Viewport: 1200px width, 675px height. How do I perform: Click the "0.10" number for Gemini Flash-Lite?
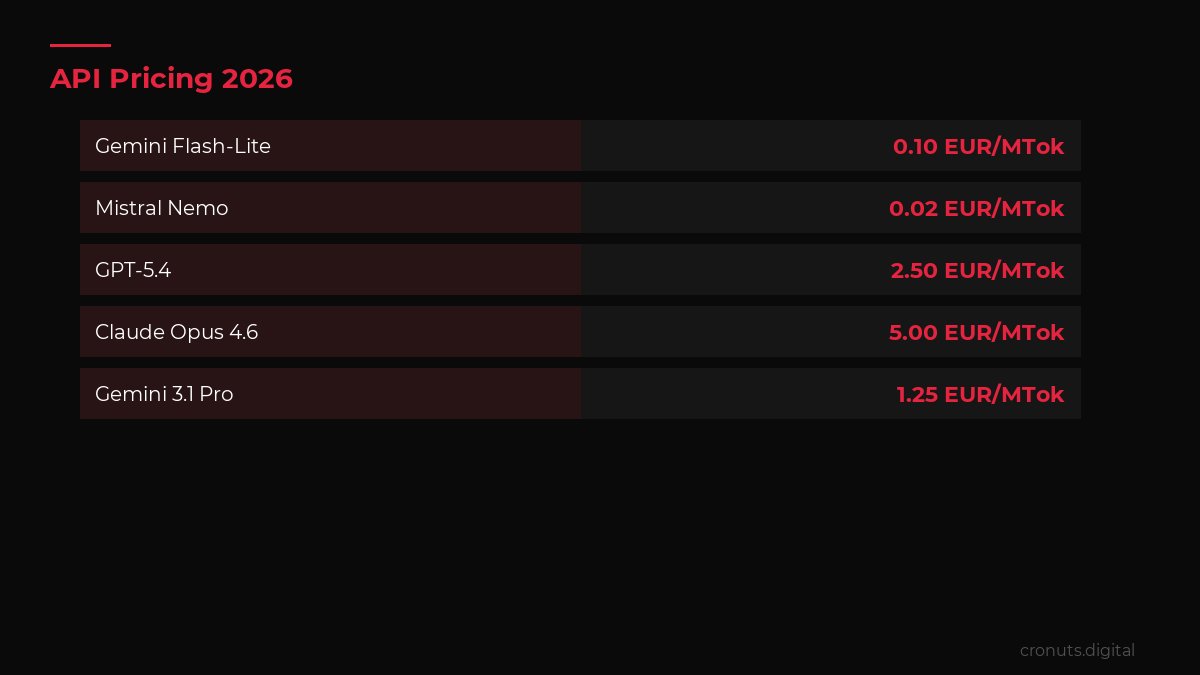(915, 146)
